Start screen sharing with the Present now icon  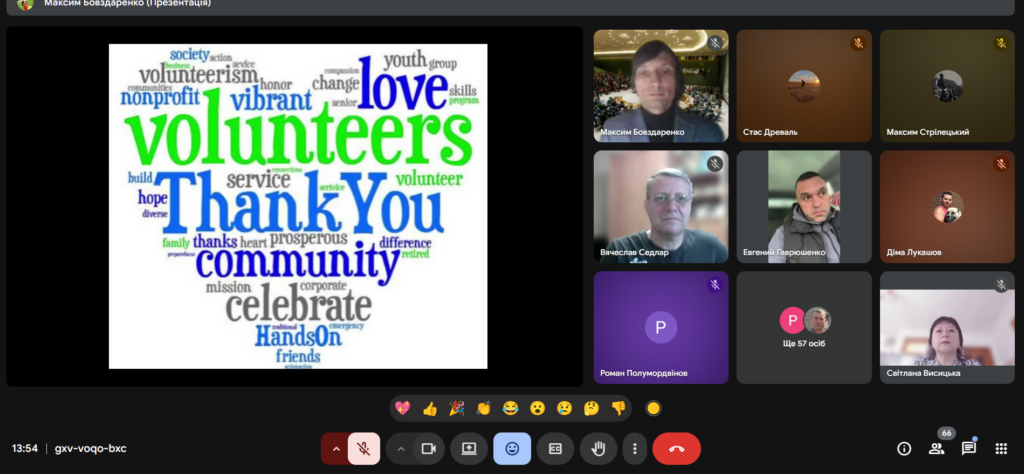[469, 449]
